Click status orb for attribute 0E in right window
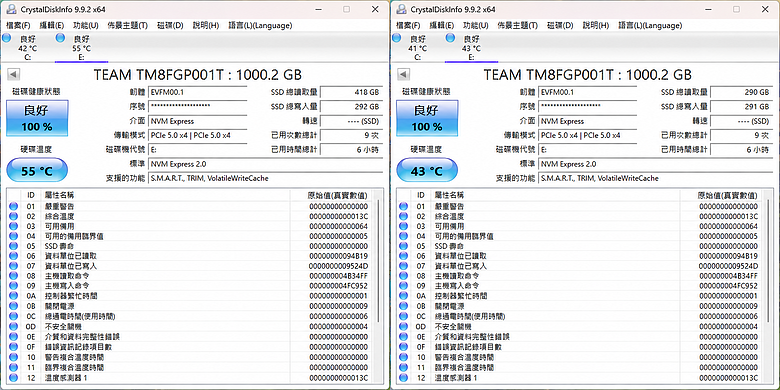Viewport: 780px width, 390px height. [403, 337]
